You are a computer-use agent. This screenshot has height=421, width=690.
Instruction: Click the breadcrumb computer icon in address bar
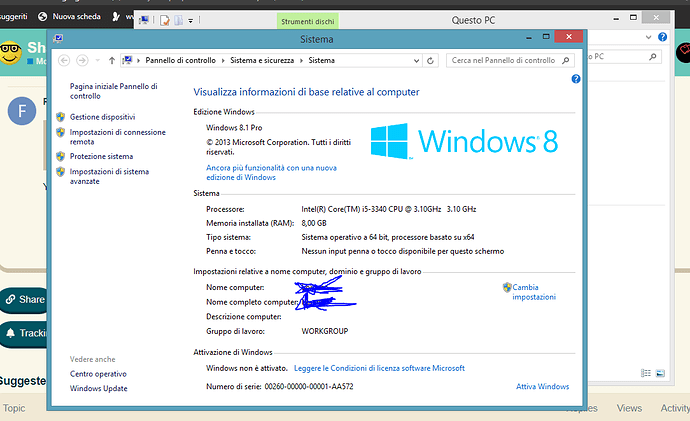127,60
